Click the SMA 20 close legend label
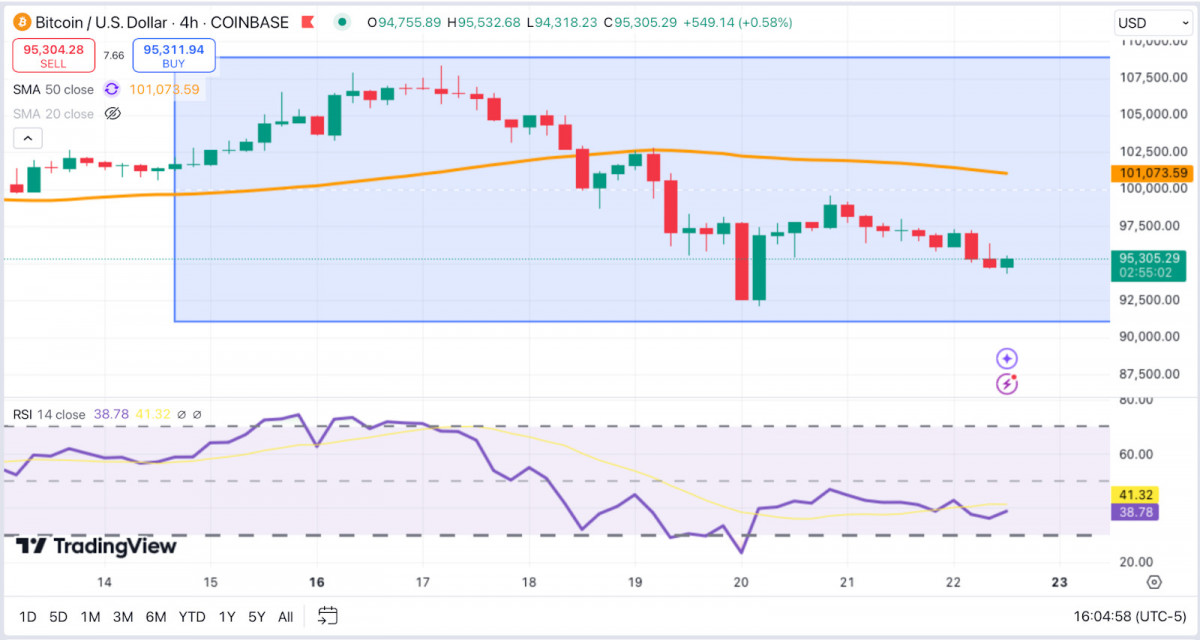1200x640 pixels. click(x=53, y=114)
